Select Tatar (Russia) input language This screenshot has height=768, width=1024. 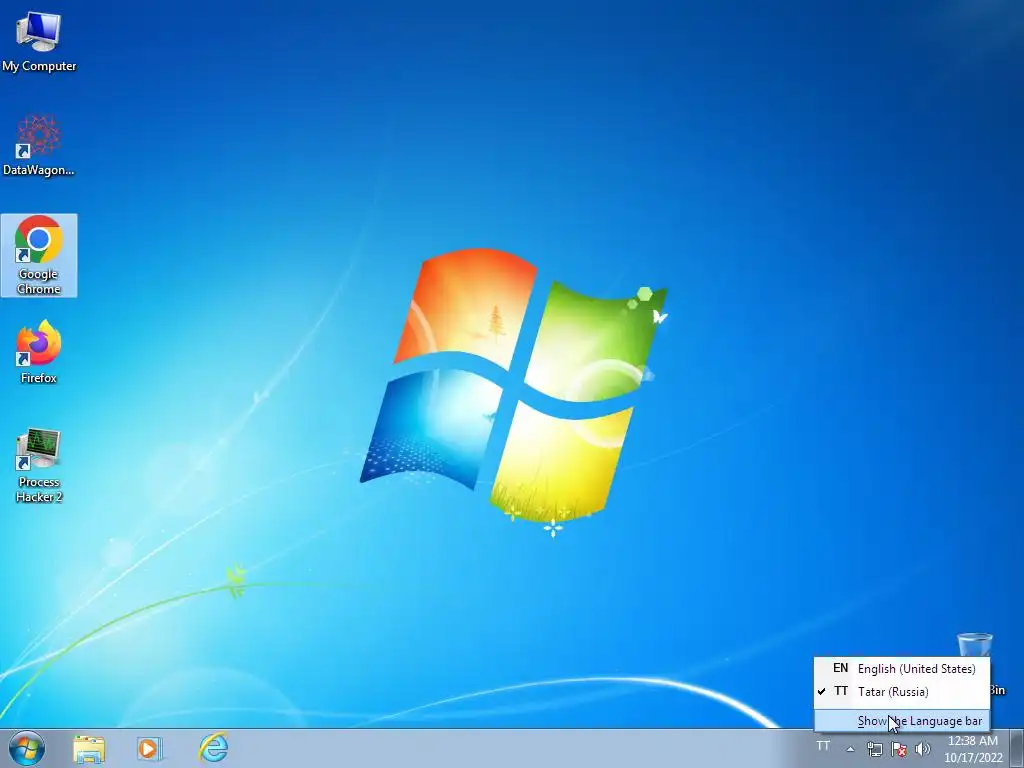(x=902, y=691)
